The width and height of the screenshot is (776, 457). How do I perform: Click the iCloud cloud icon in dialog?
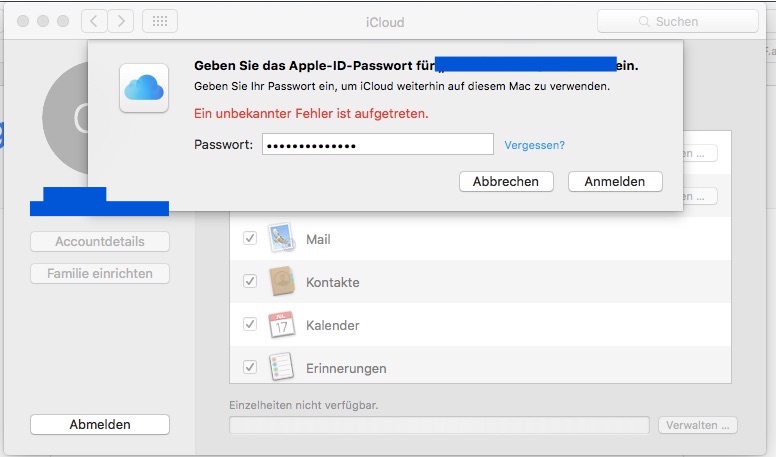[x=144, y=87]
